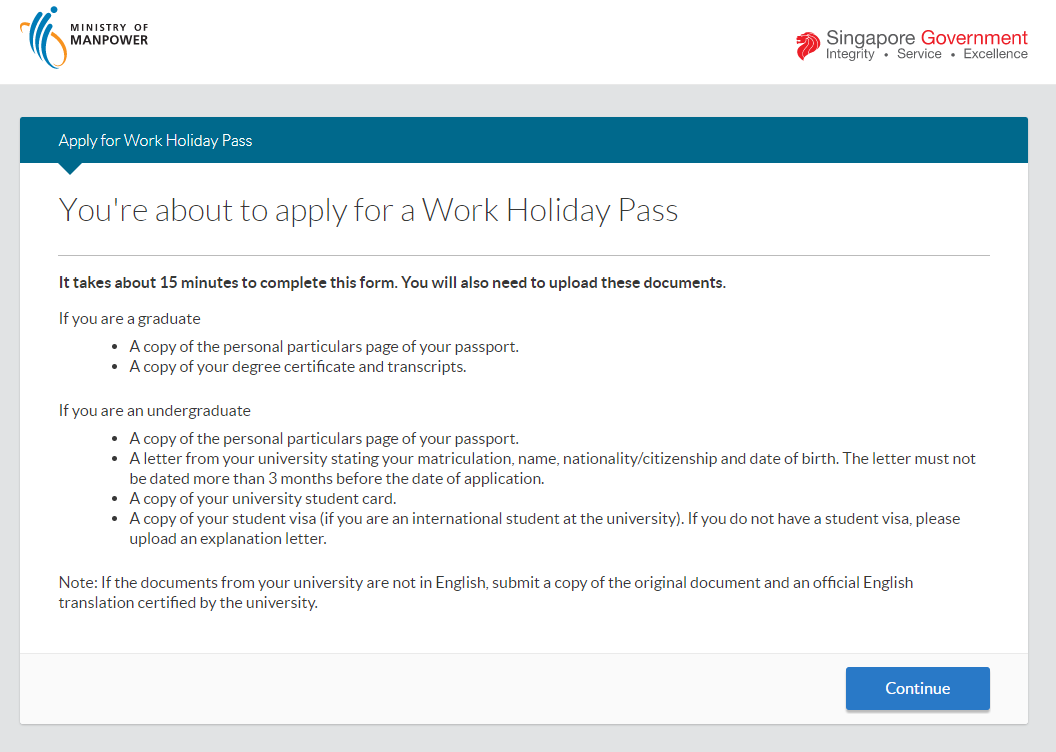This screenshot has height=752, width=1056.
Task: Click the MANPOWER wordmark beside the logo
Action: (x=110, y=41)
